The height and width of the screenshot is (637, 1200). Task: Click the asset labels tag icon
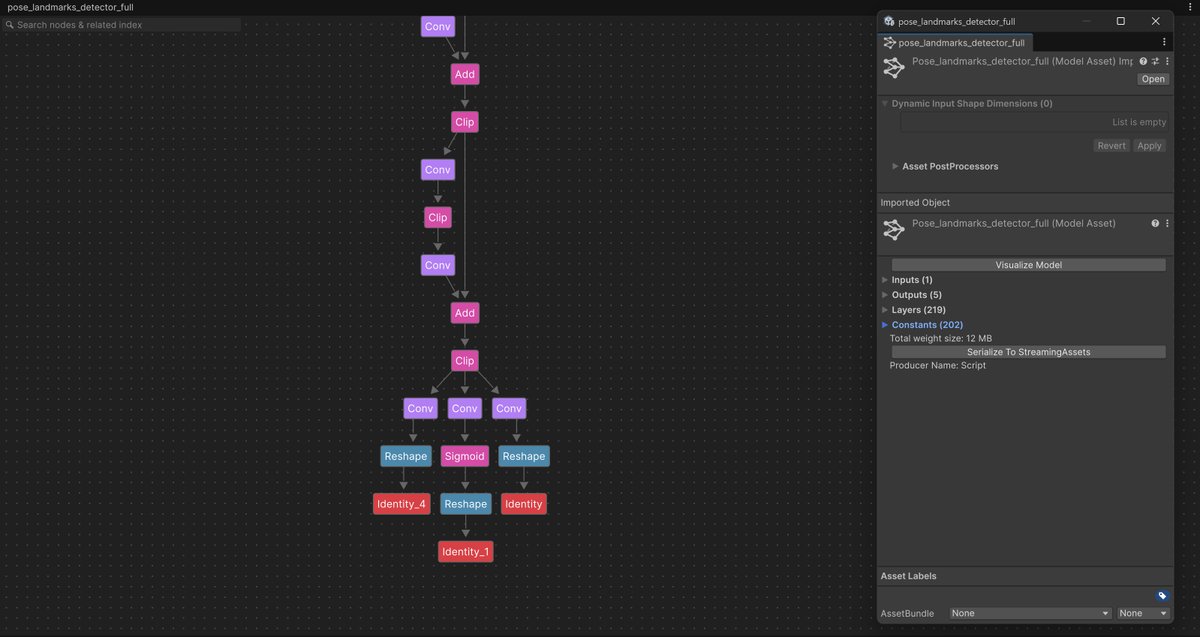coord(1162,596)
